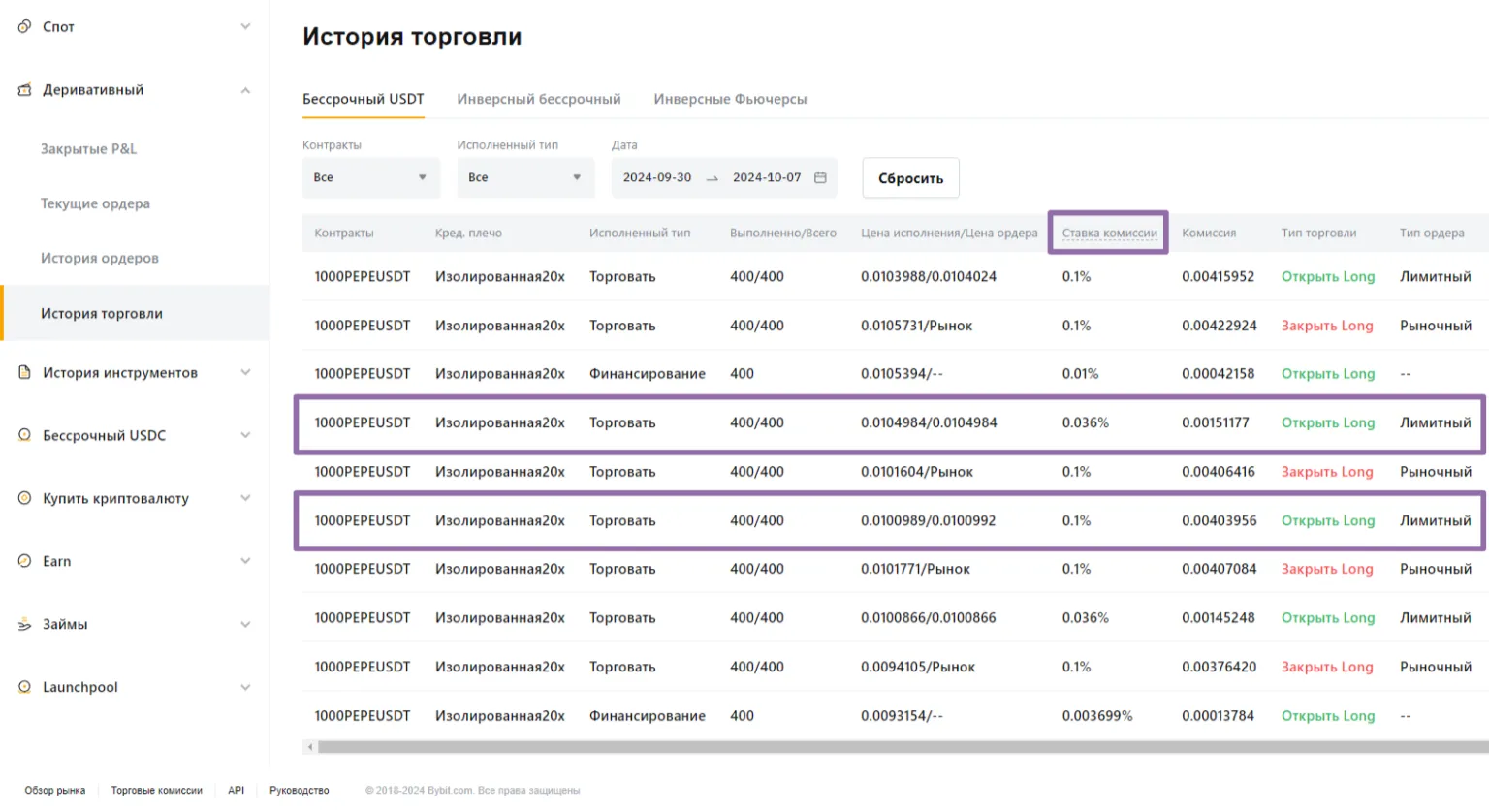Click the Сбросить button
This screenshot has height=812, width=1489.
coord(909,177)
